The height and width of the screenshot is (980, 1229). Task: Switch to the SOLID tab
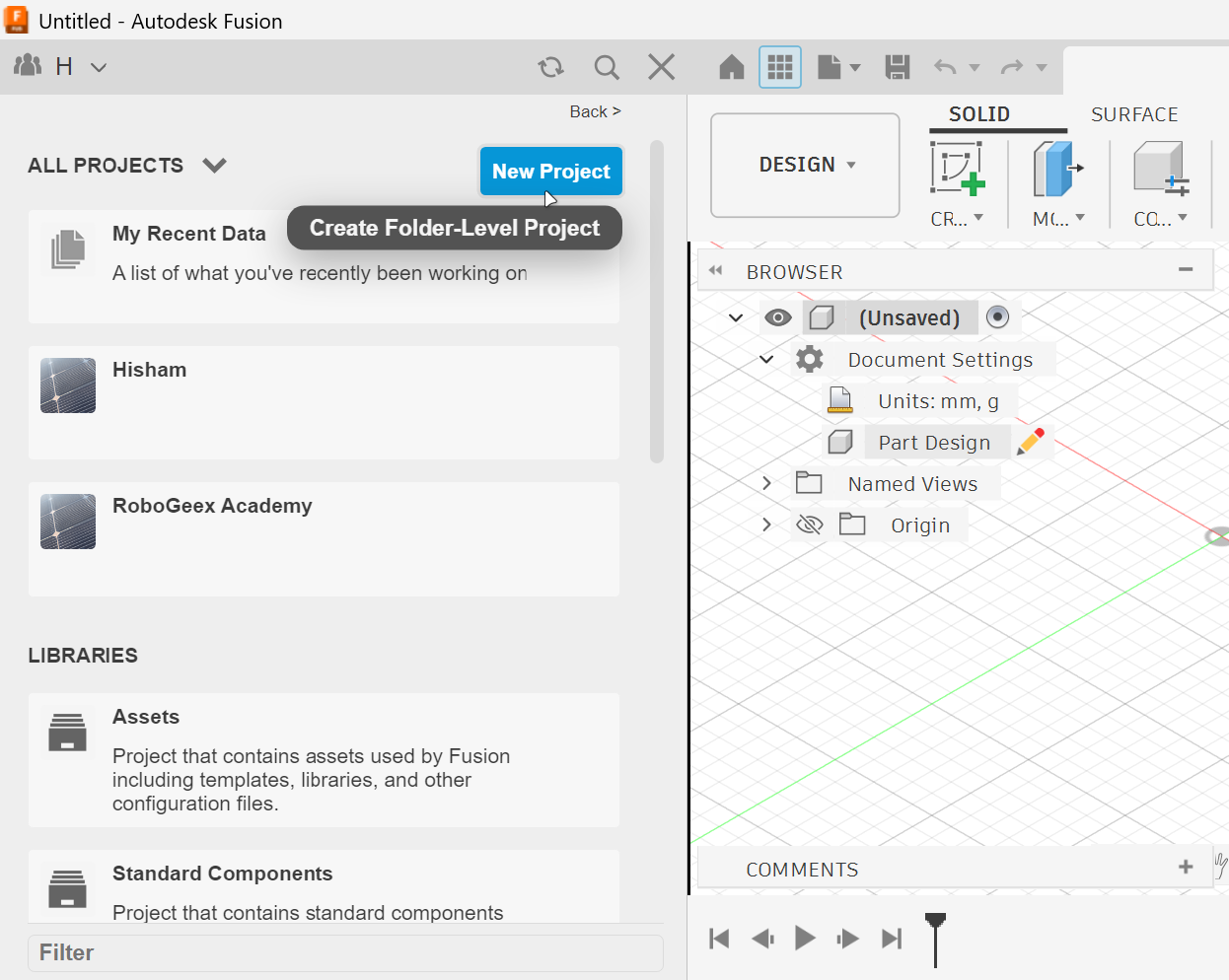[978, 114]
